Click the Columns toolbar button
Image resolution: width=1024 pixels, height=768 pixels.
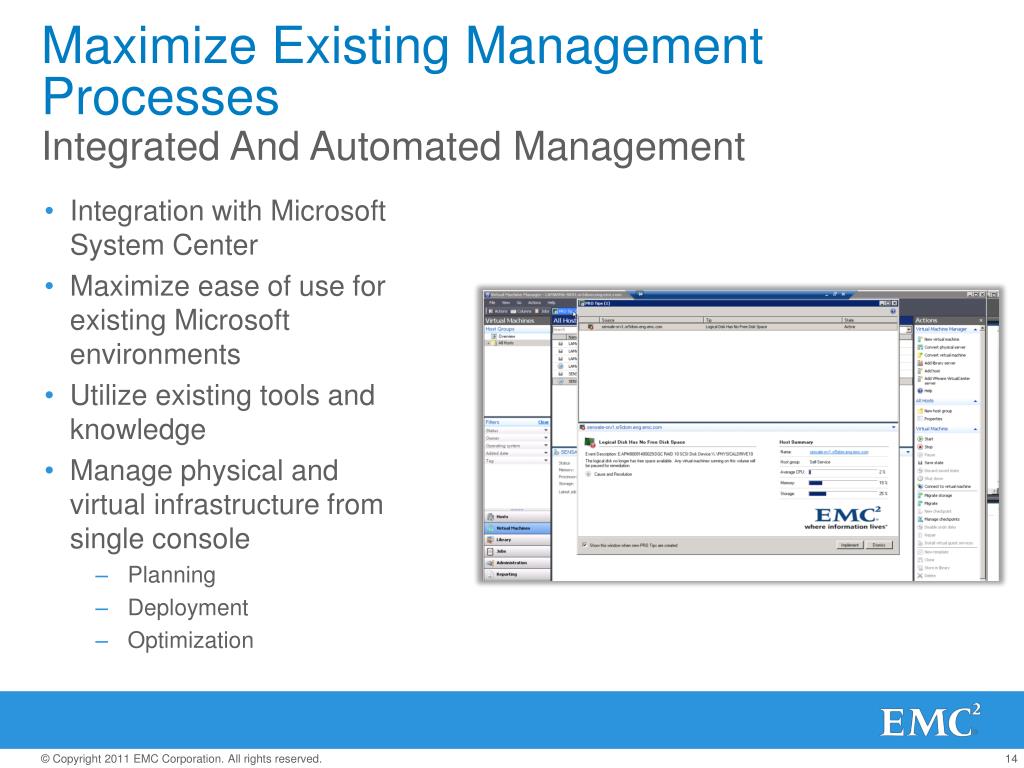(521, 312)
